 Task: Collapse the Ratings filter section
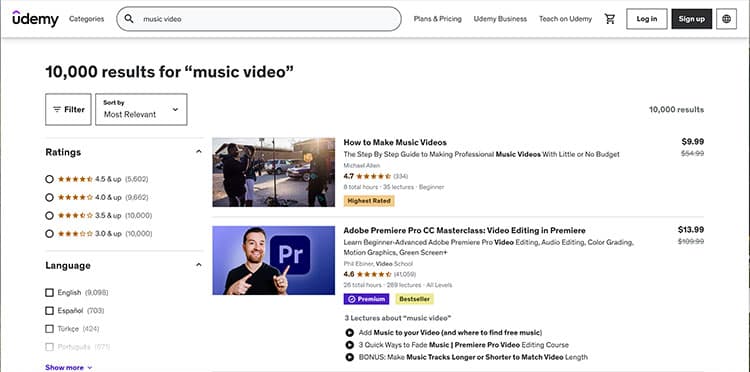click(x=199, y=152)
